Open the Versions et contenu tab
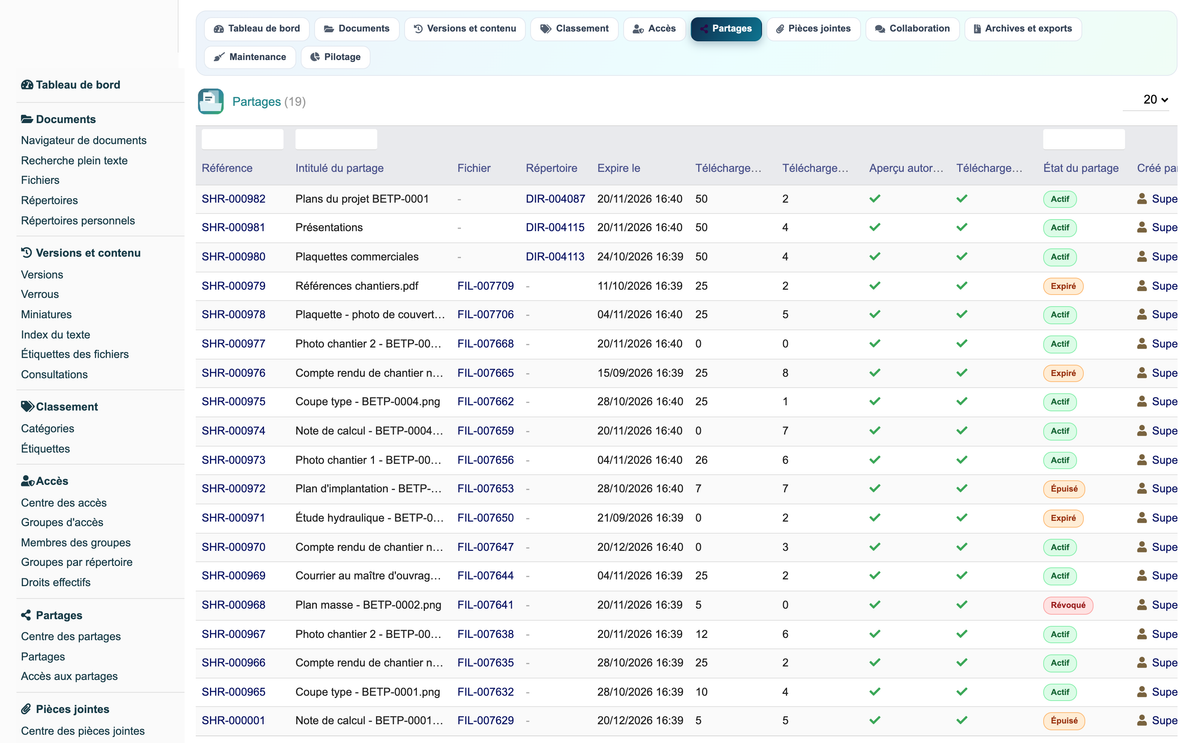The height and width of the screenshot is (743, 1200). click(x=465, y=29)
